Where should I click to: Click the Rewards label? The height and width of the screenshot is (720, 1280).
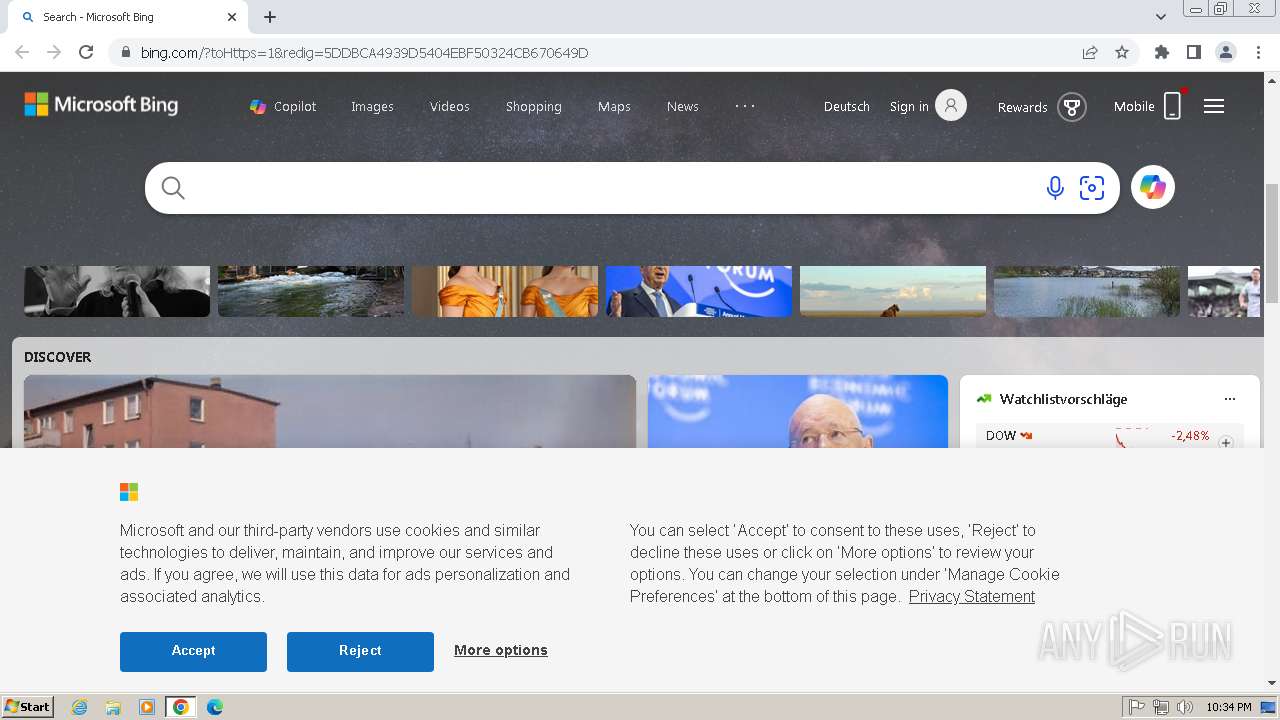[x=1022, y=107]
